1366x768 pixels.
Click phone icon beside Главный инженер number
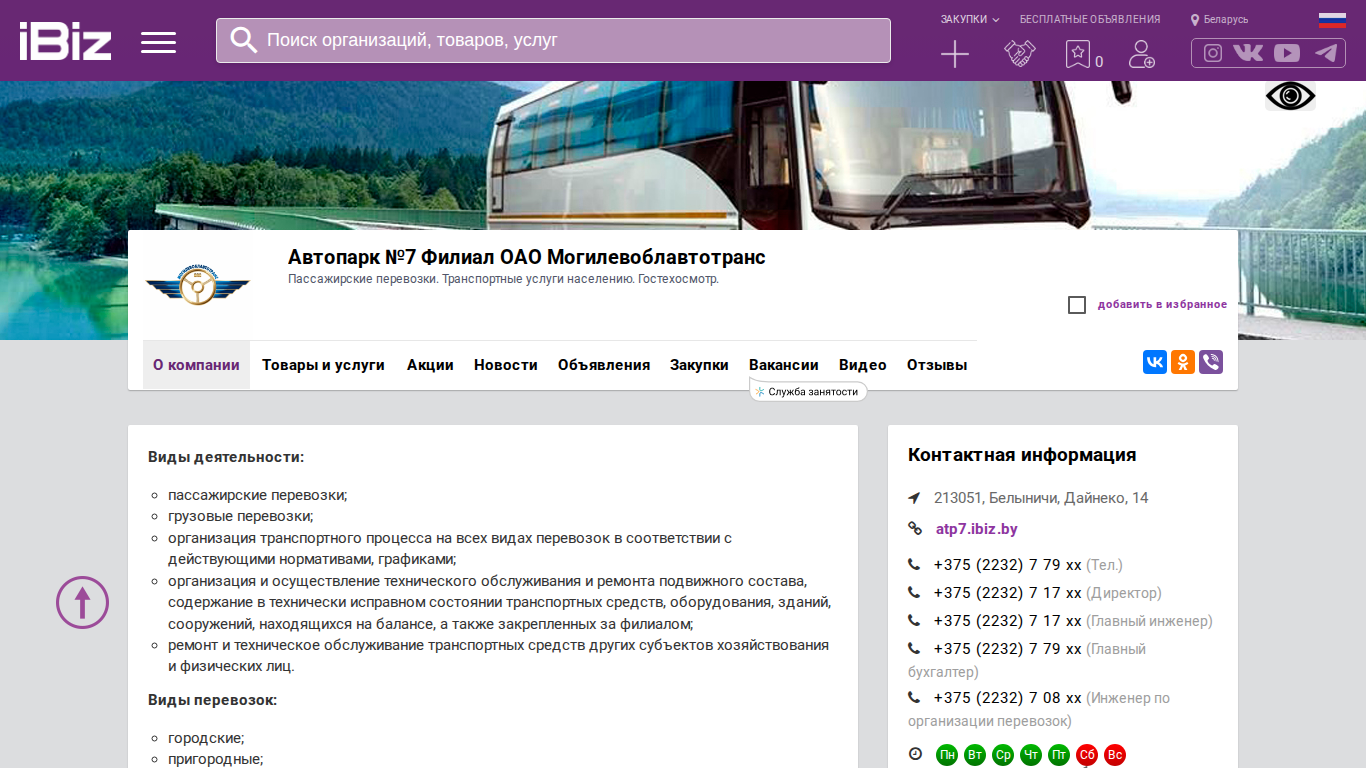(x=914, y=621)
